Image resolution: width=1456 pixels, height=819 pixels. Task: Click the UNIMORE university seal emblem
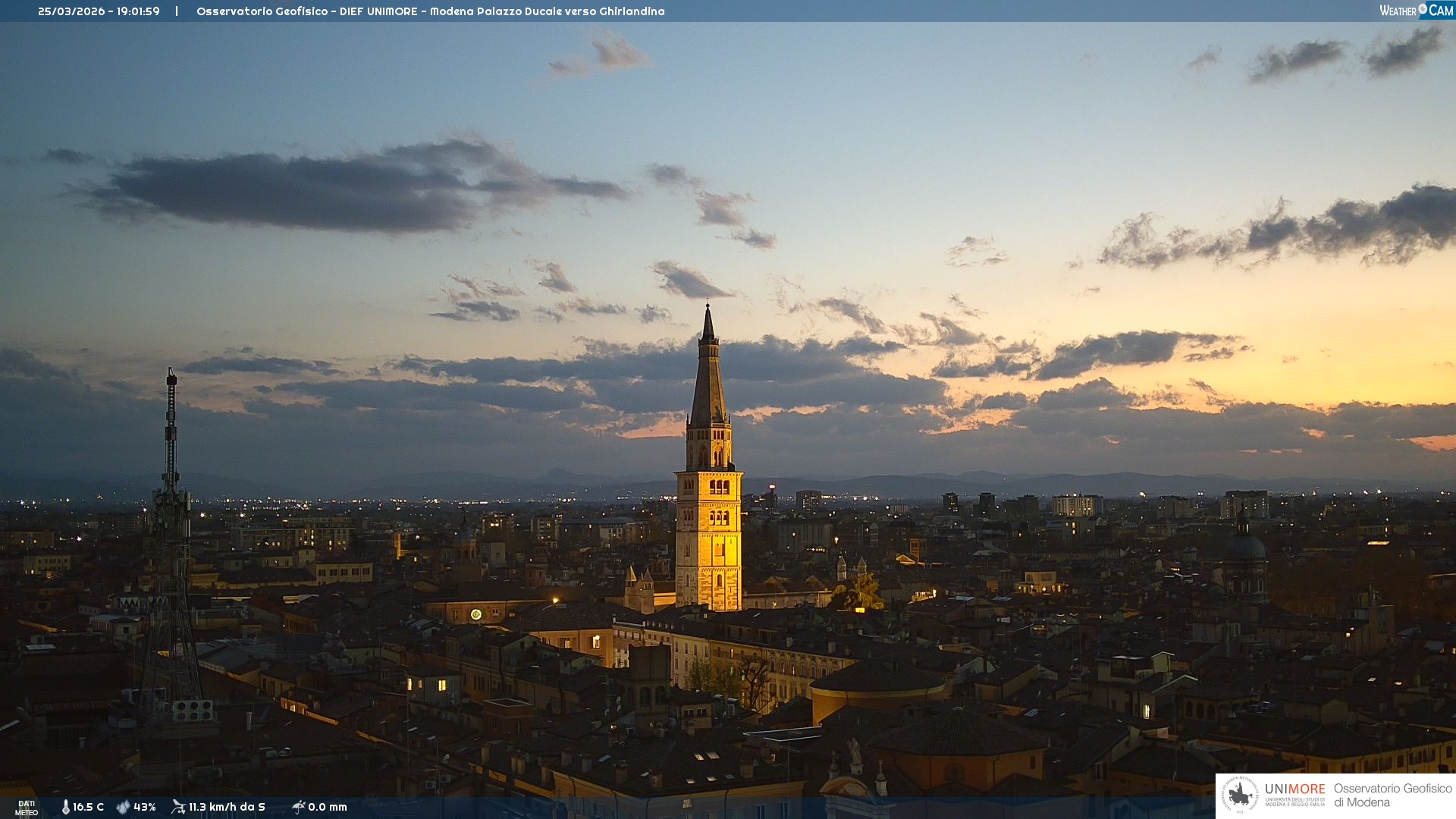1241,795
